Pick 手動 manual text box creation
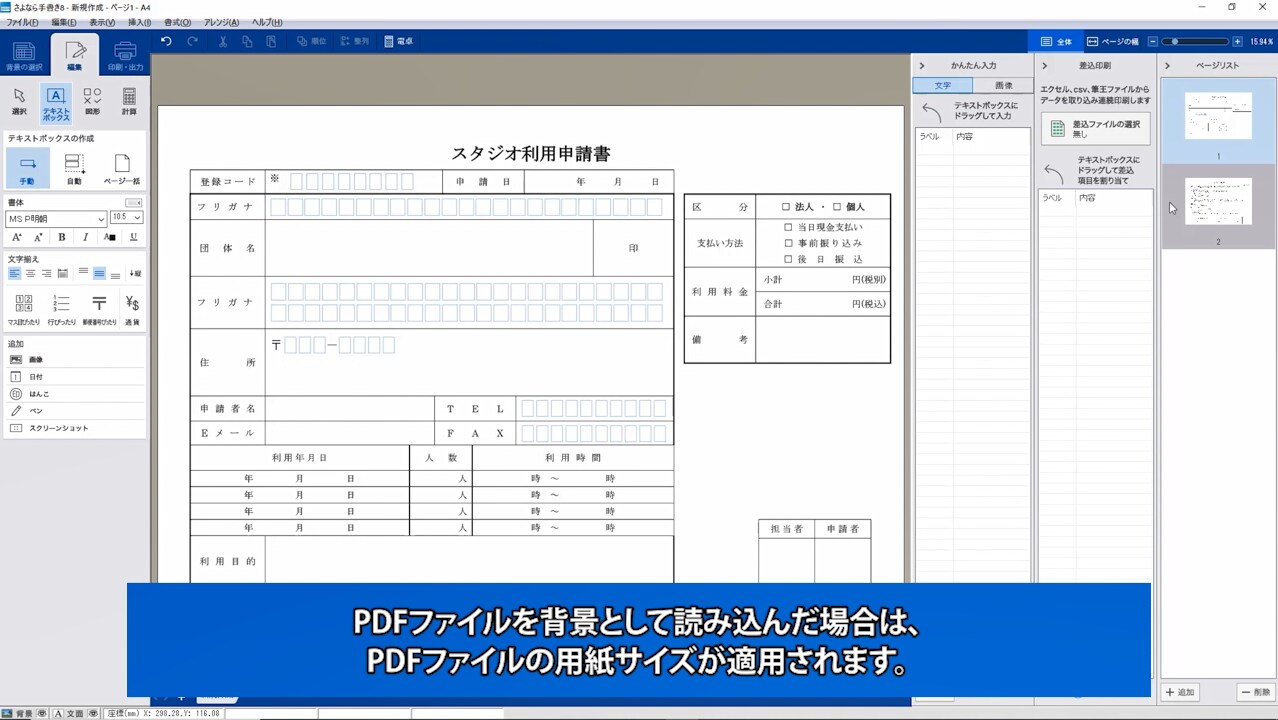This screenshot has height=720, width=1278. [27, 168]
